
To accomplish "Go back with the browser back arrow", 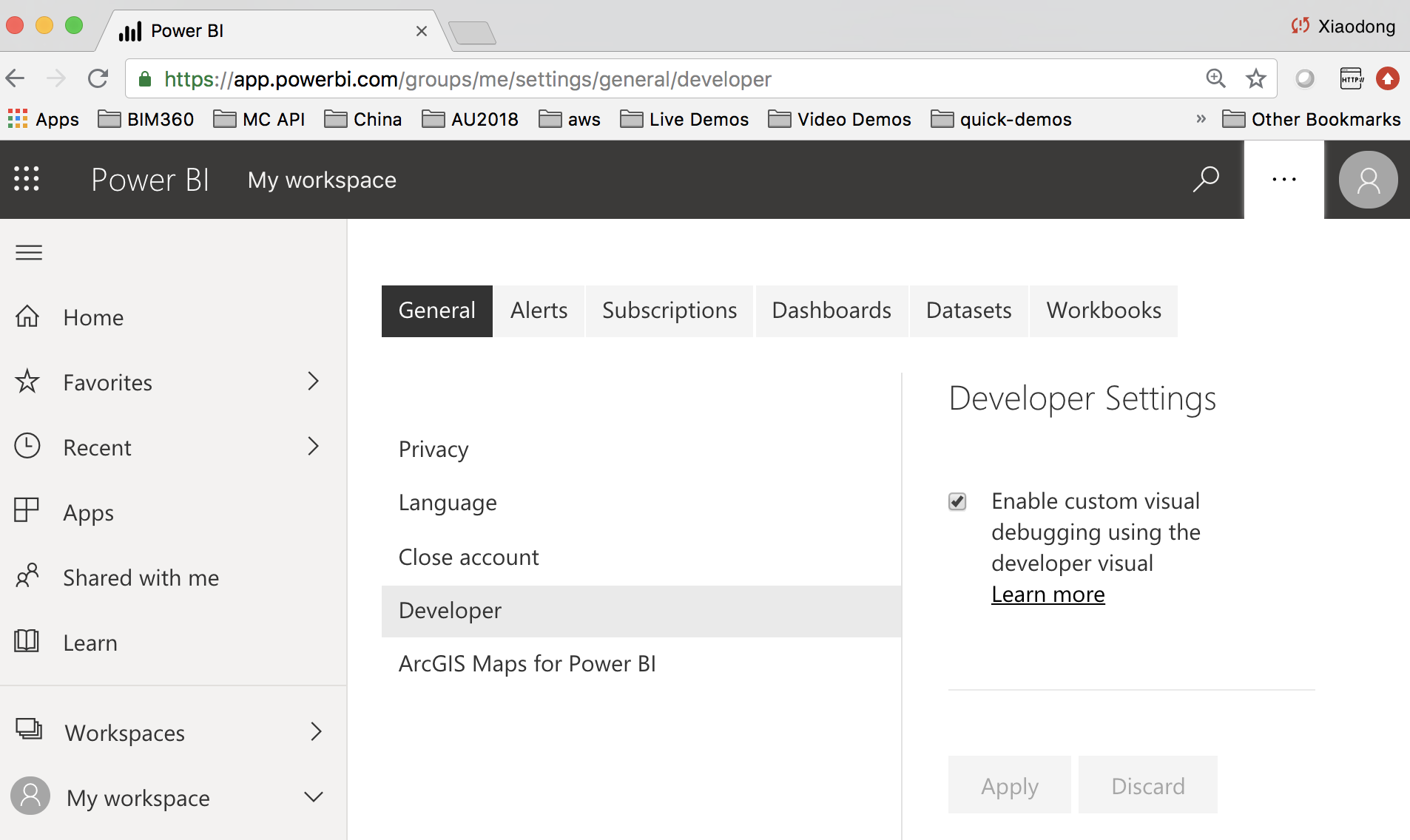I will pyautogui.click(x=16, y=78).
